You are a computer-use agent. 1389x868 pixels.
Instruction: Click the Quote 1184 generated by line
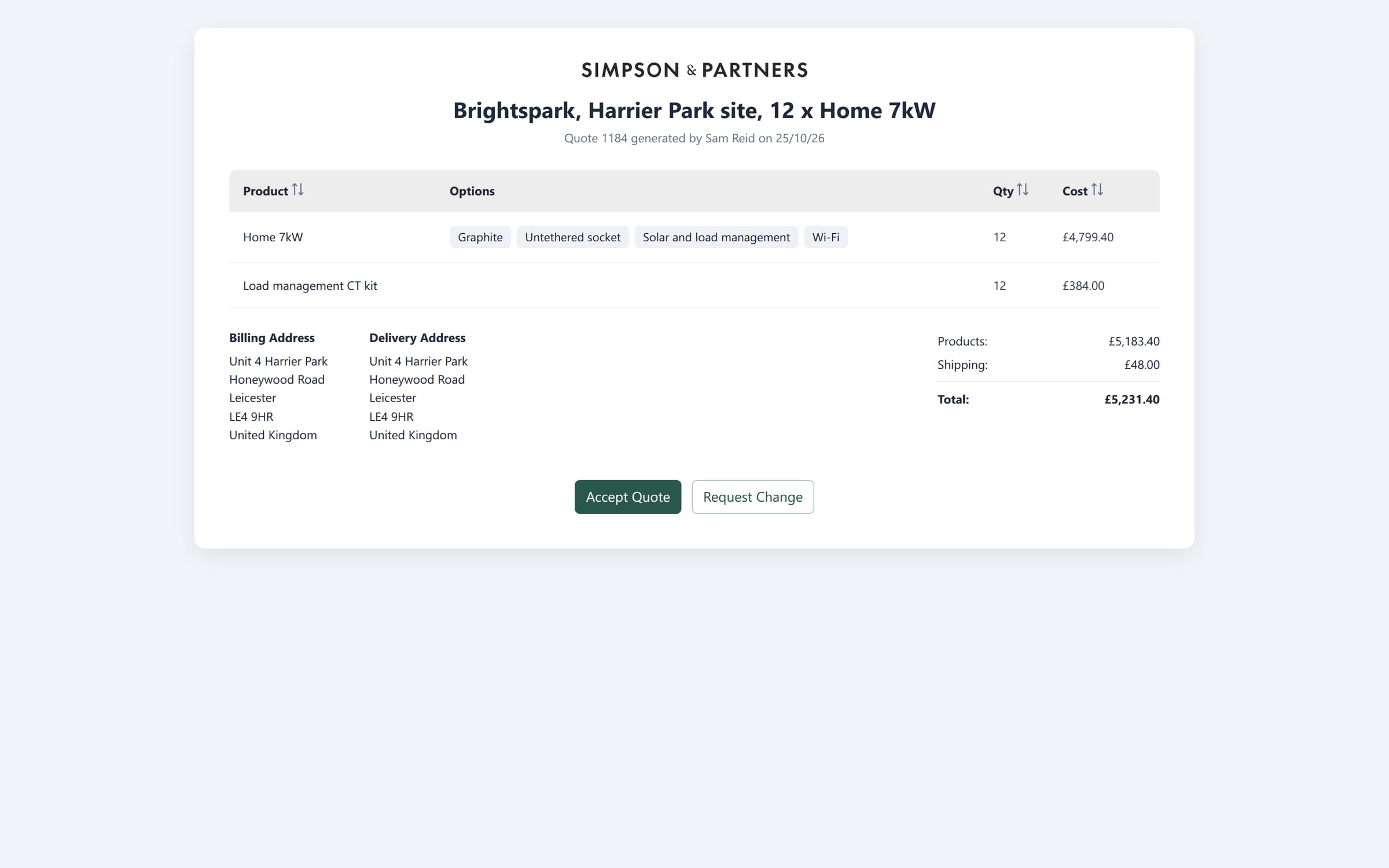[x=694, y=138]
